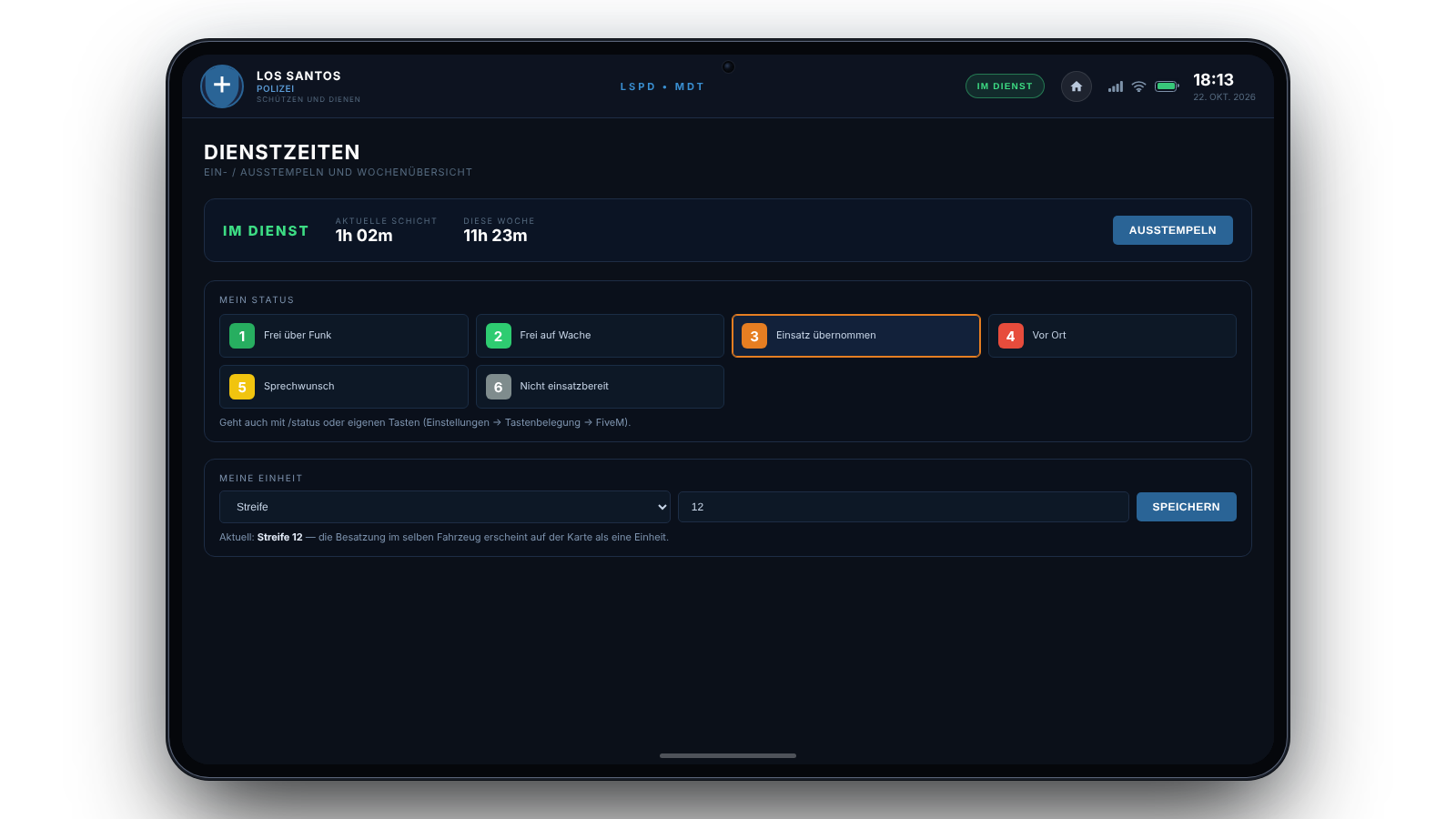Click the battery indicator icon
1456x819 pixels.
point(1168,86)
